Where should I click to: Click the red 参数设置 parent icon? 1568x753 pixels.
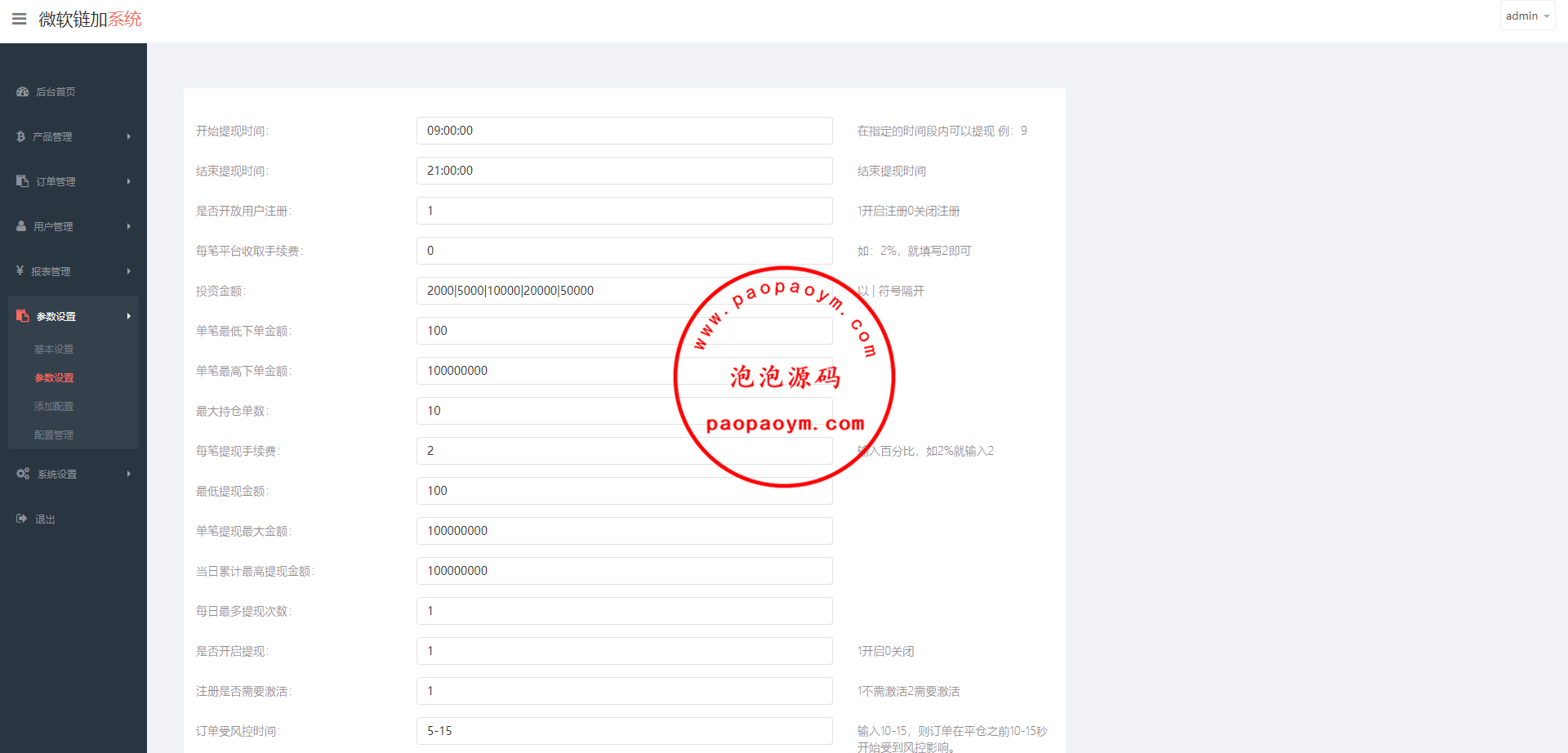(x=23, y=316)
